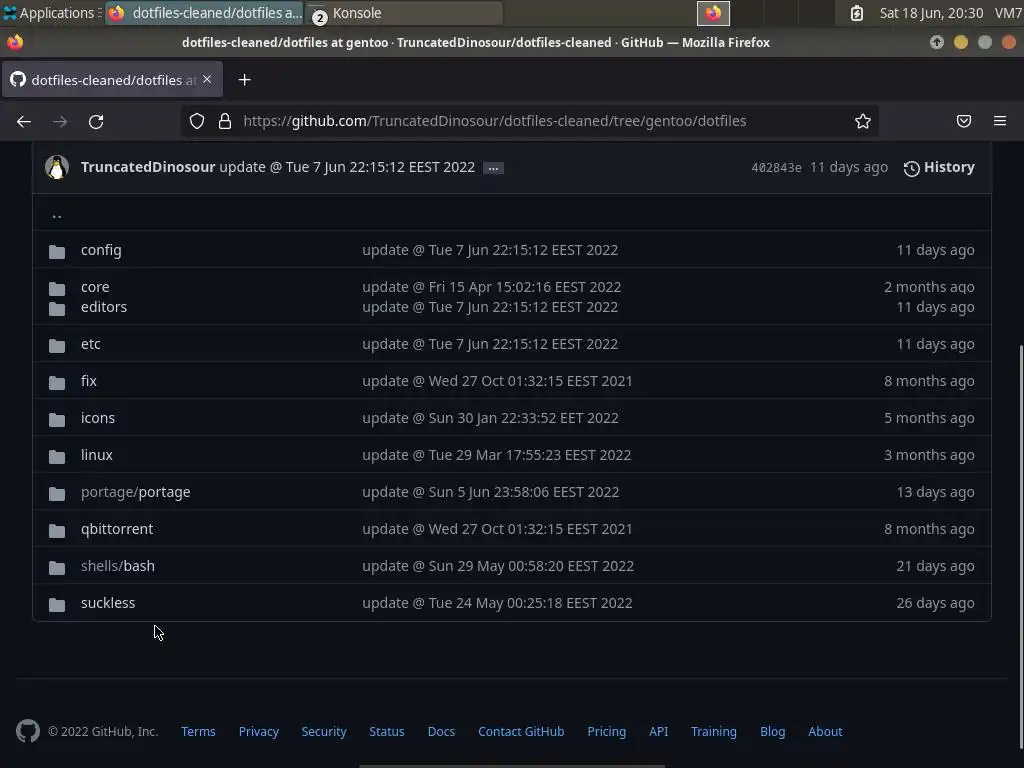Click the battery indicator in top panel
The width and height of the screenshot is (1024, 768).
(x=857, y=13)
